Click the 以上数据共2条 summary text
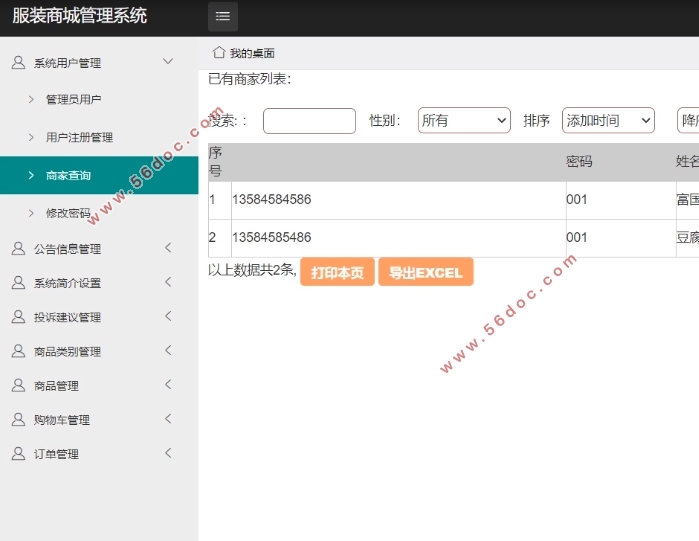 [252, 270]
